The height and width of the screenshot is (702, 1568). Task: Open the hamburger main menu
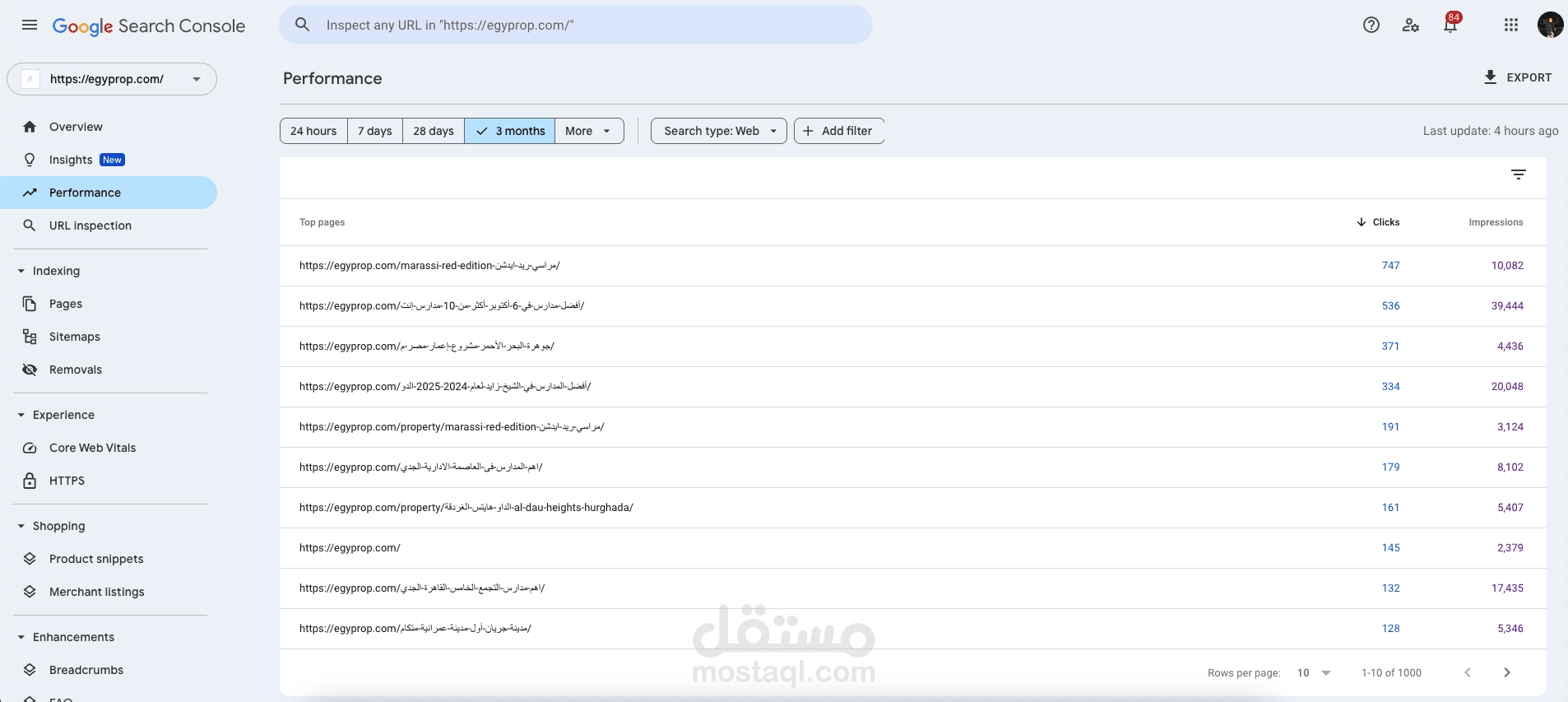point(30,25)
